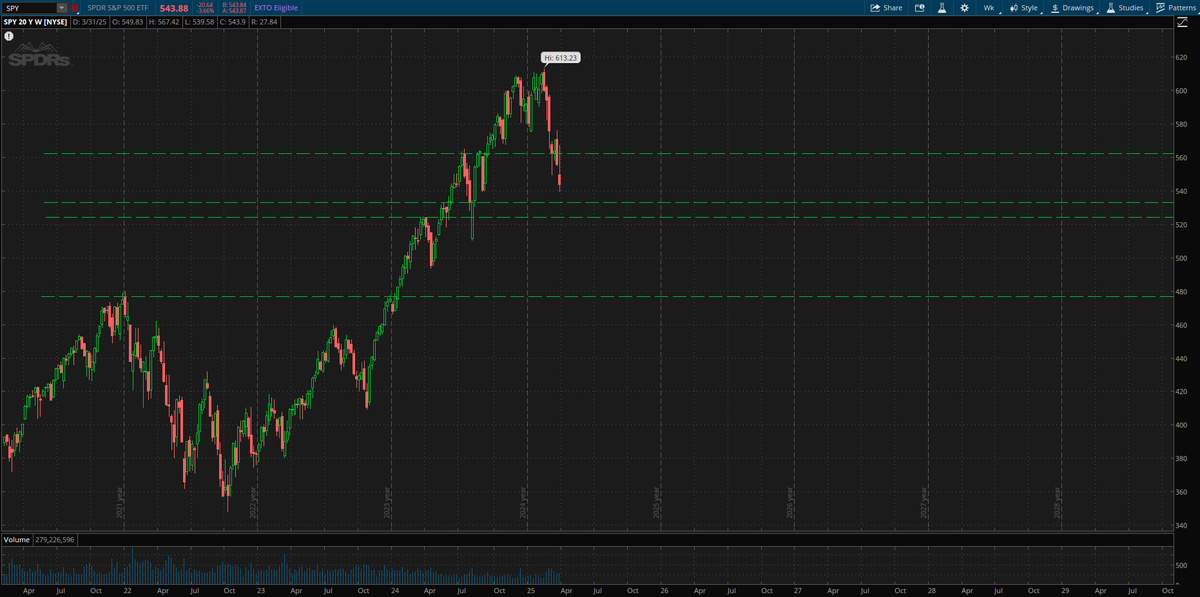Click the Volume study label
This screenshot has width=1200, height=597.
click(16, 540)
